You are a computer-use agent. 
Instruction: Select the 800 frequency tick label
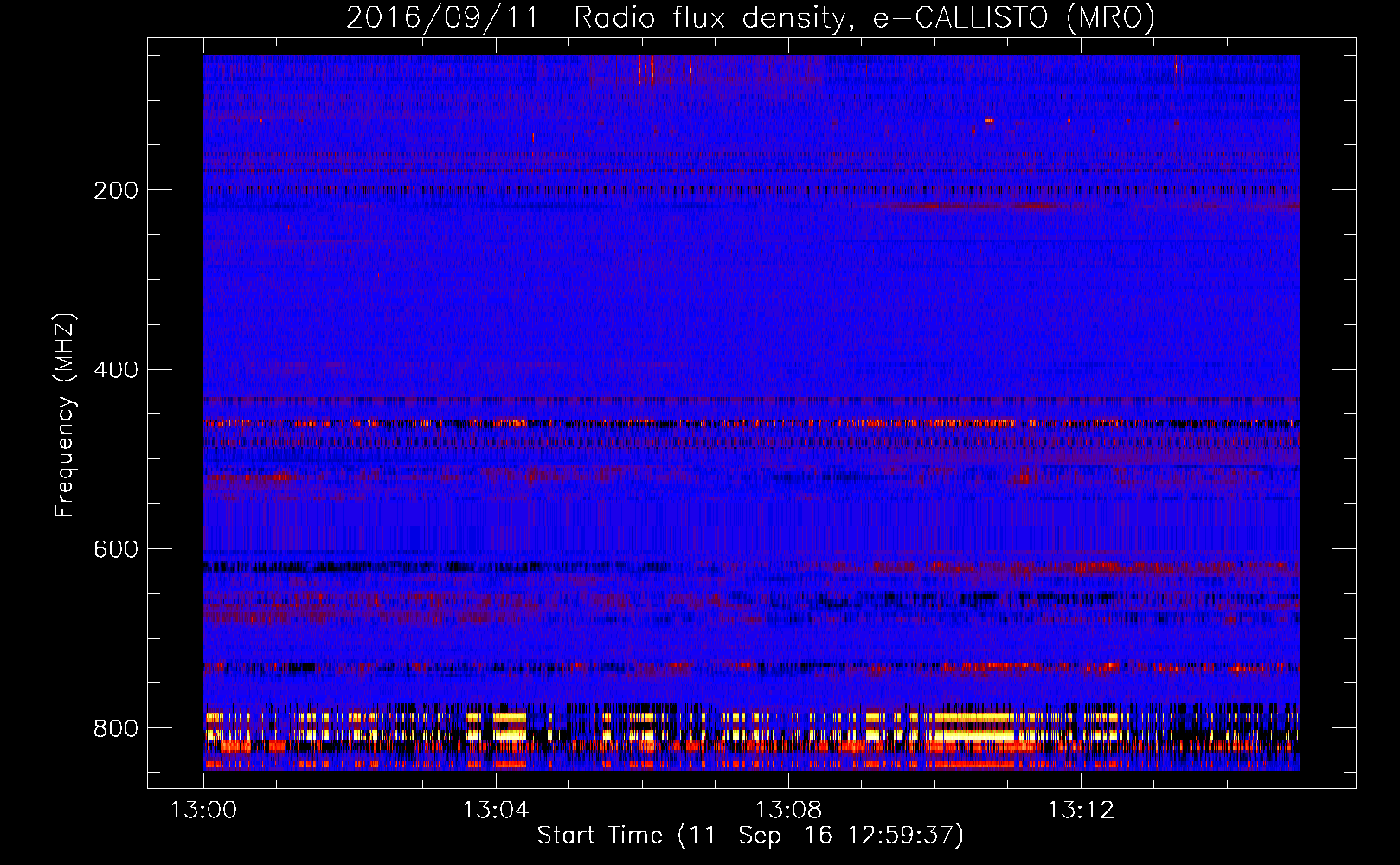point(115,728)
